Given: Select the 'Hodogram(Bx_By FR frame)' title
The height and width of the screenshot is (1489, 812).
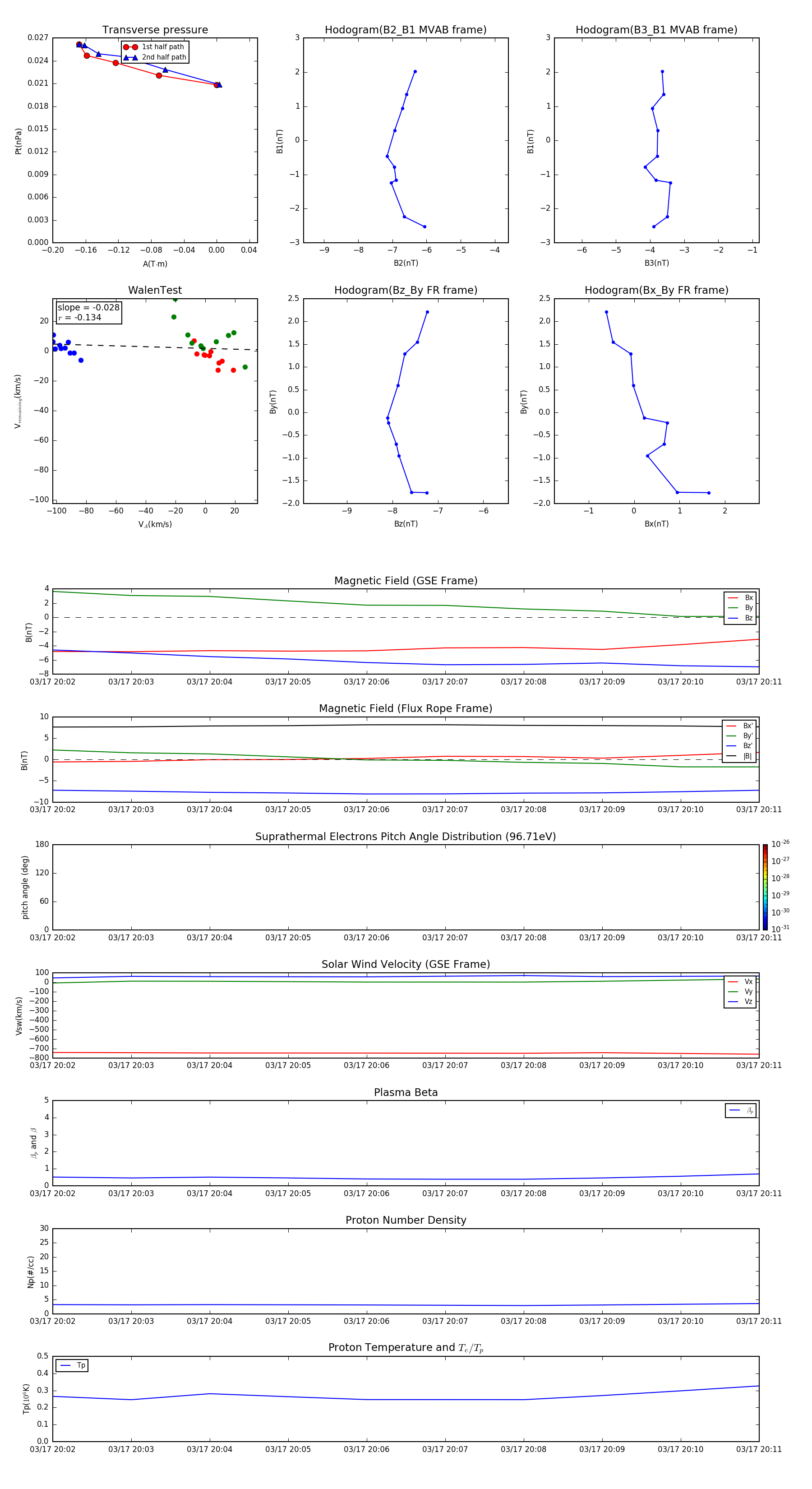Looking at the screenshot, I should [x=656, y=290].
